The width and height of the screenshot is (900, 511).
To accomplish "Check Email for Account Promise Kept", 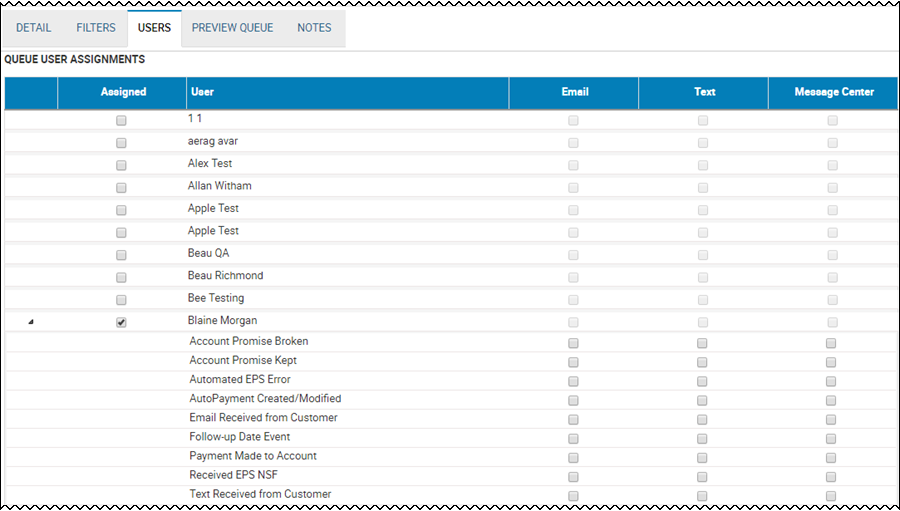I will [x=573, y=362].
